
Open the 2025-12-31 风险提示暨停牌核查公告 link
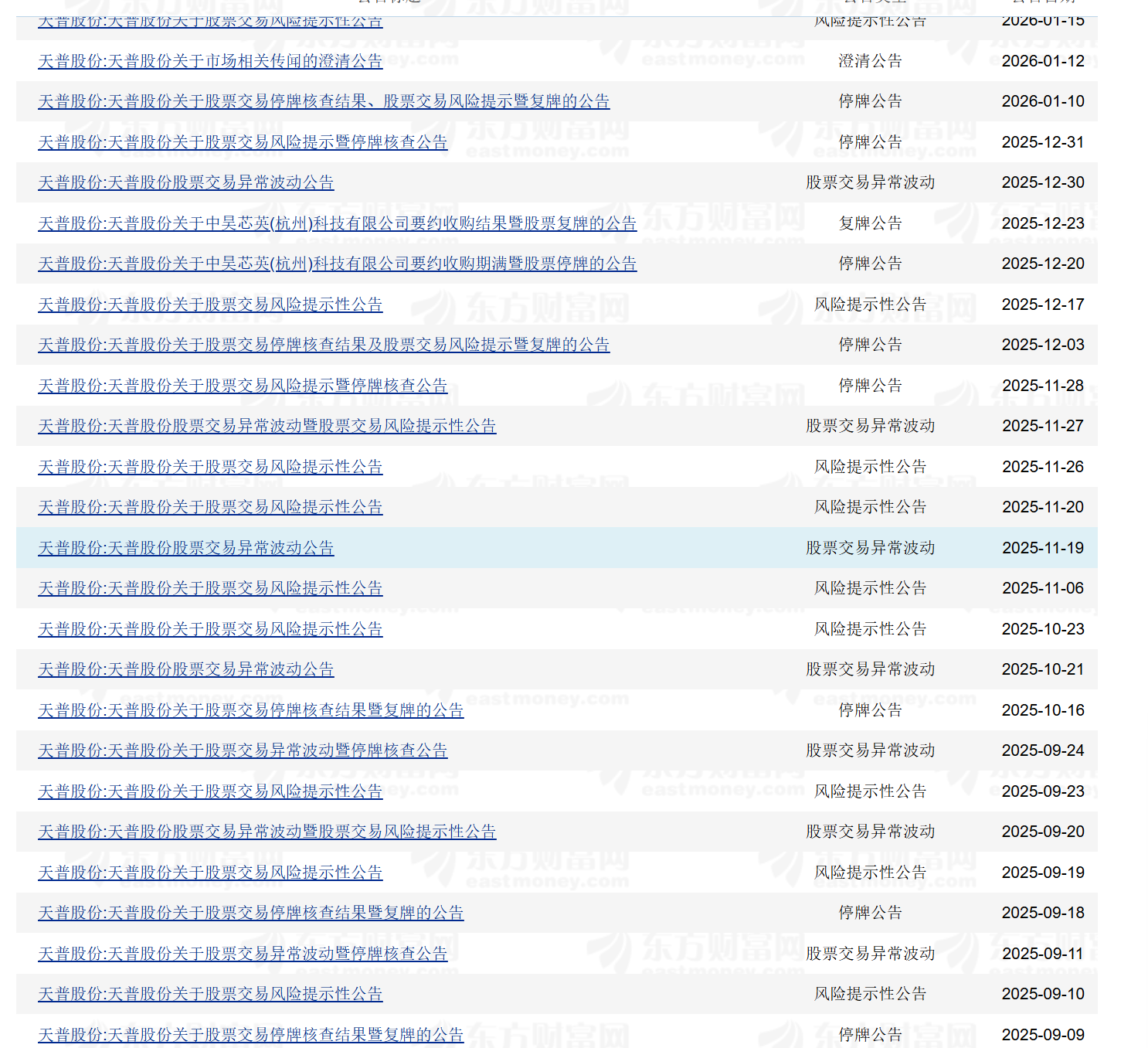coord(243,142)
